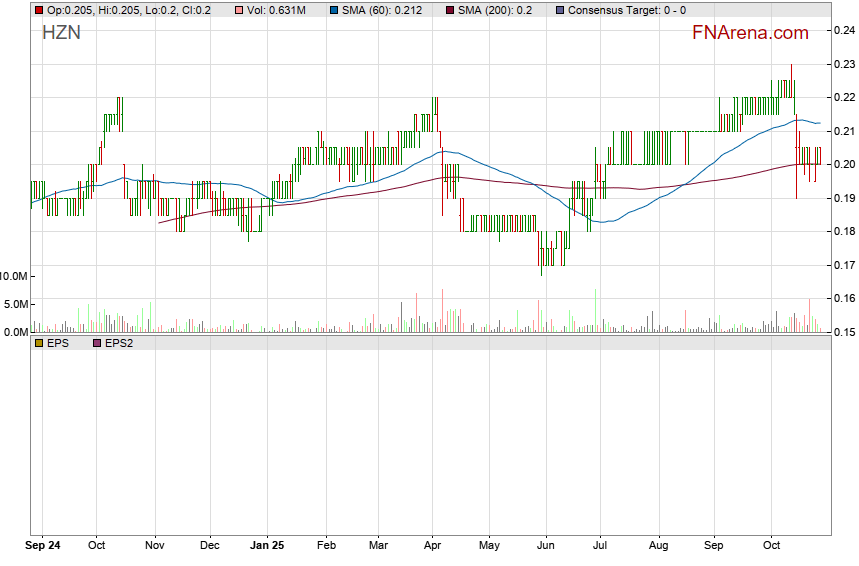859x566 pixels.
Task: Click the red price OHLC legend swatch
Action: click(x=38, y=10)
